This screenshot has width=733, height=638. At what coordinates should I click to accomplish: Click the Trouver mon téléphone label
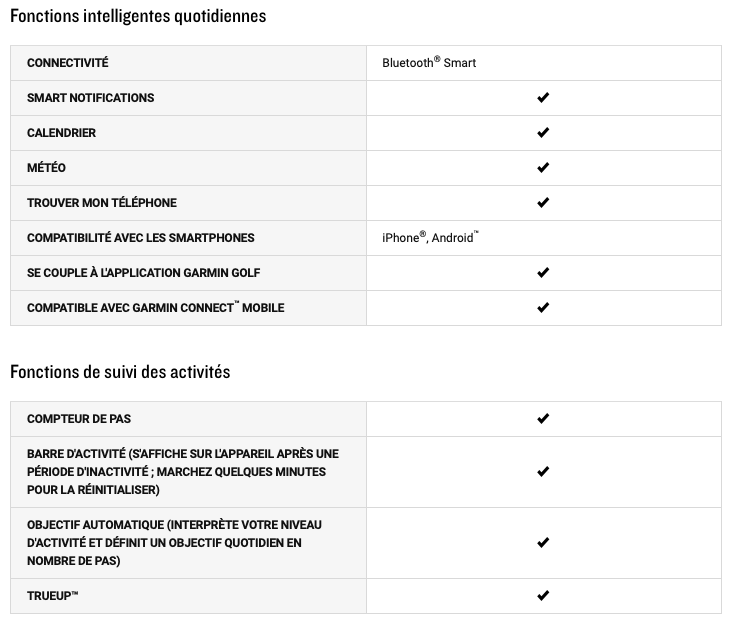(101, 203)
